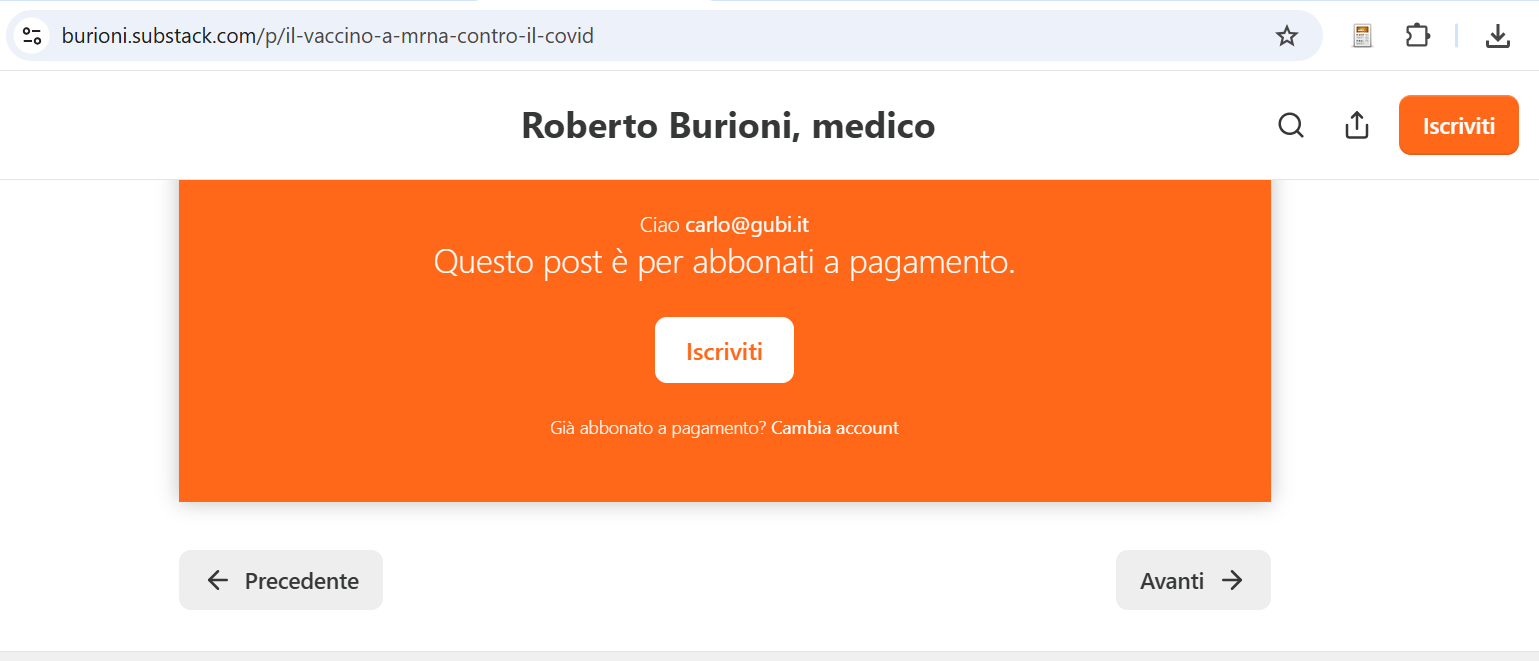Open the search magnifier in the Substack header
This screenshot has height=661, width=1539.
(1291, 126)
